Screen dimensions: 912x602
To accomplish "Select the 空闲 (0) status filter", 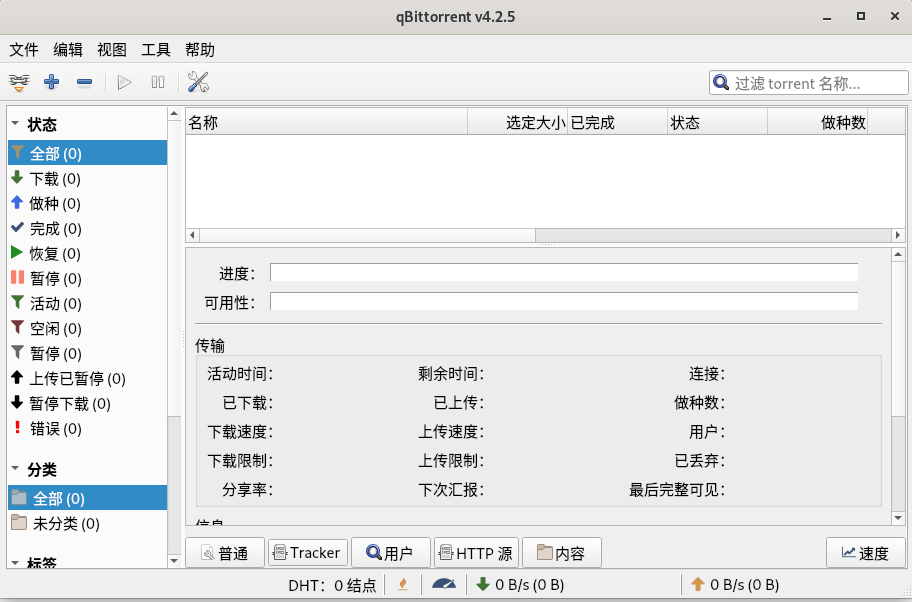I will [x=87, y=329].
